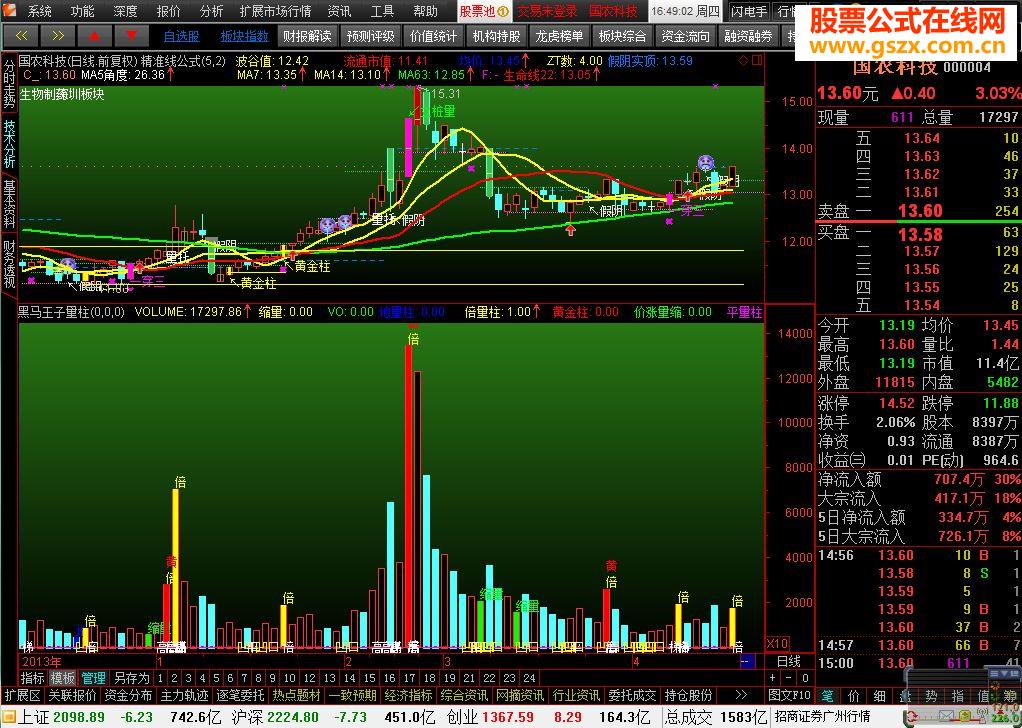Open the 工具 menu
The height and width of the screenshot is (728, 1022).
click(x=382, y=11)
